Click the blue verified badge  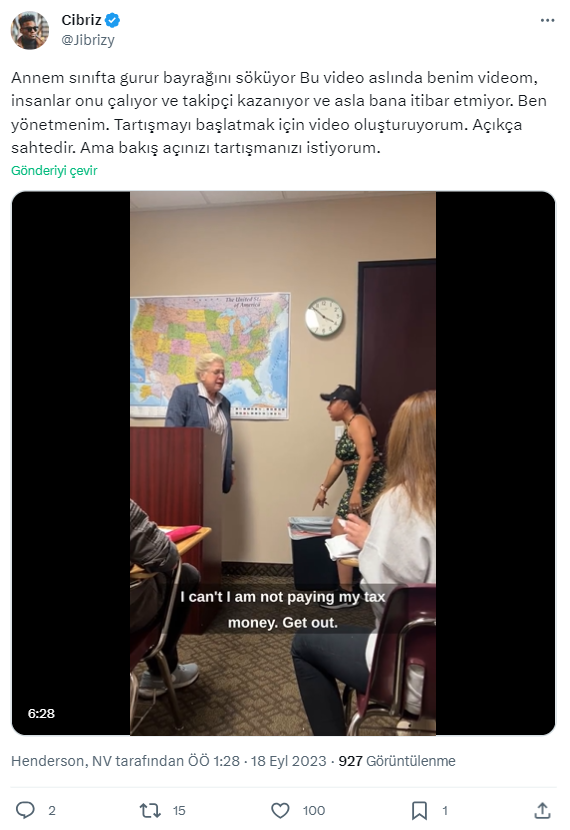[x=112, y=20]
